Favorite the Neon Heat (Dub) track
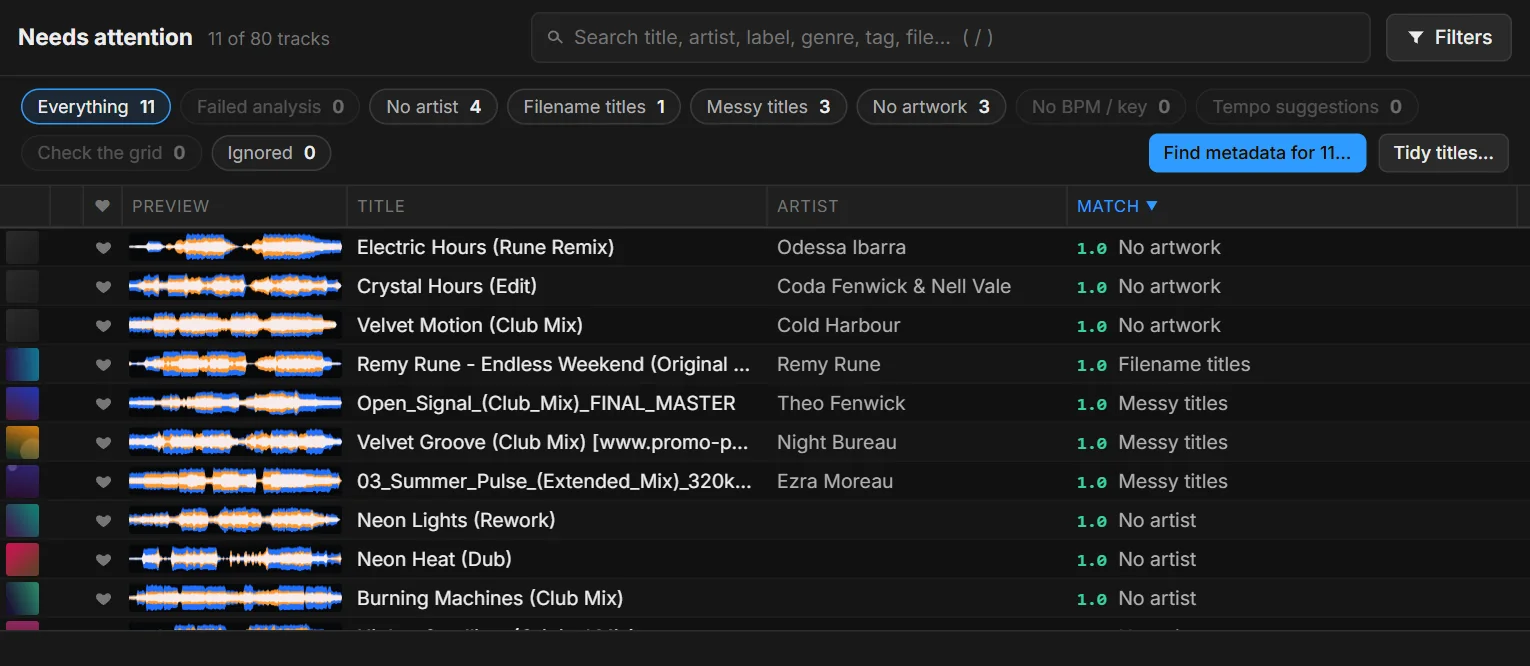Screen dimensions: 1530x666 click(x=103, y=560)
